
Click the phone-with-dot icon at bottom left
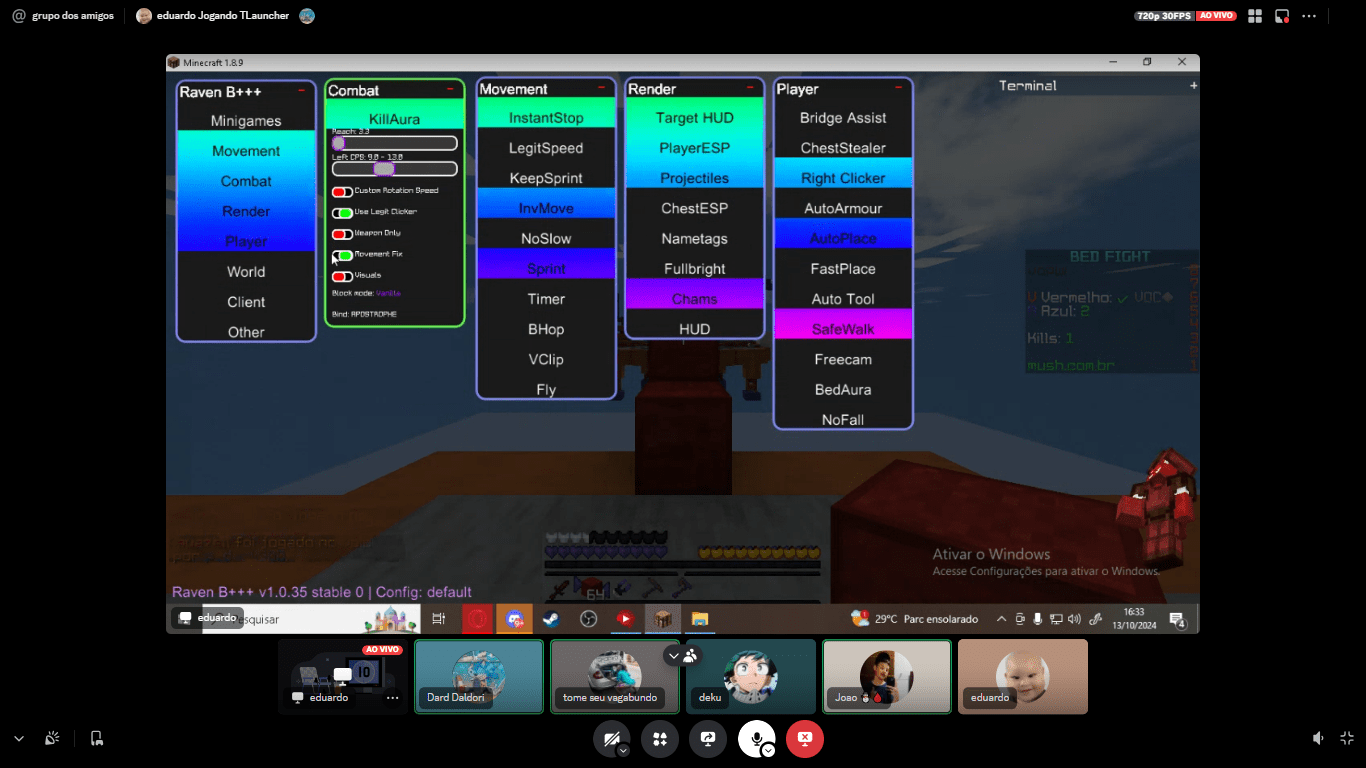(x=96, y=739)
